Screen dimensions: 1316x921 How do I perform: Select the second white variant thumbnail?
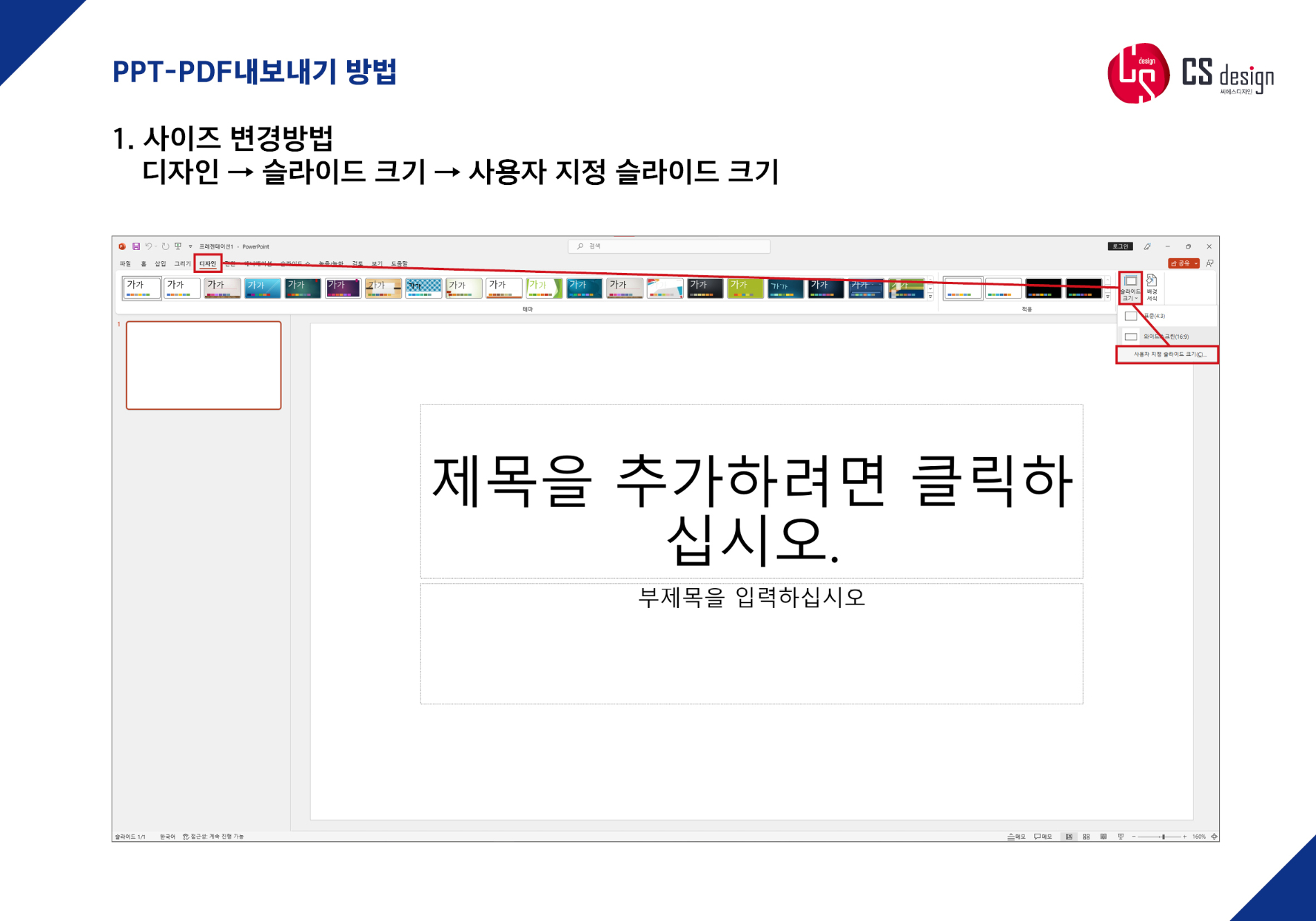[1003, 288]
